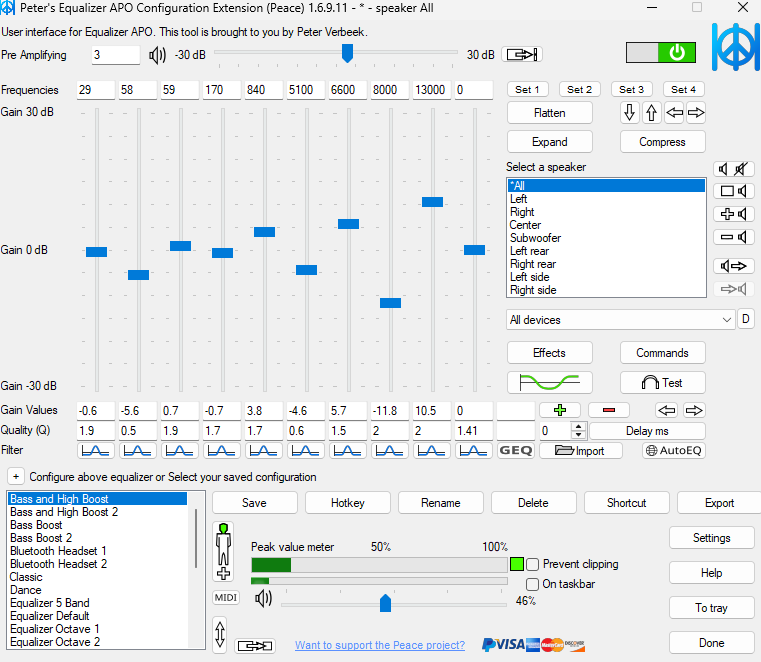Toggle the green power on/off switch
Image resolution: width=761 pixels, height=662 pixels.
tap(661, 52)
